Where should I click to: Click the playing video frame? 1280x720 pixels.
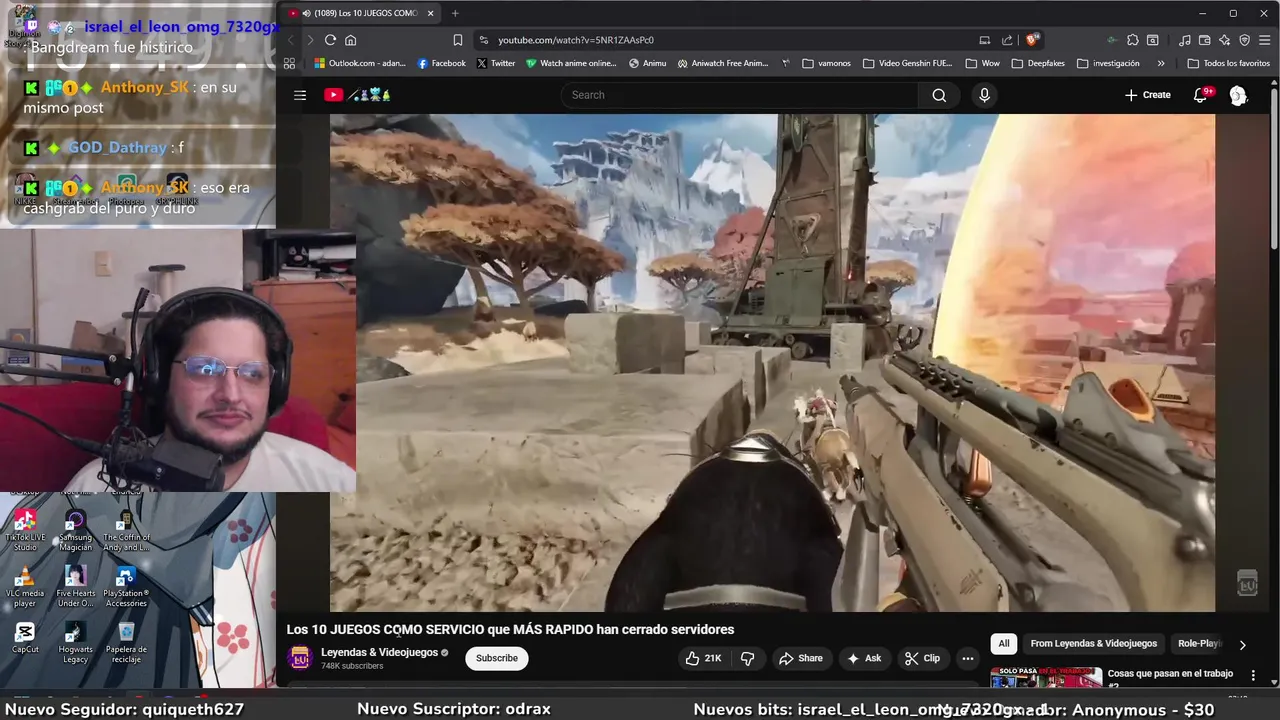(x=772, y=362)
